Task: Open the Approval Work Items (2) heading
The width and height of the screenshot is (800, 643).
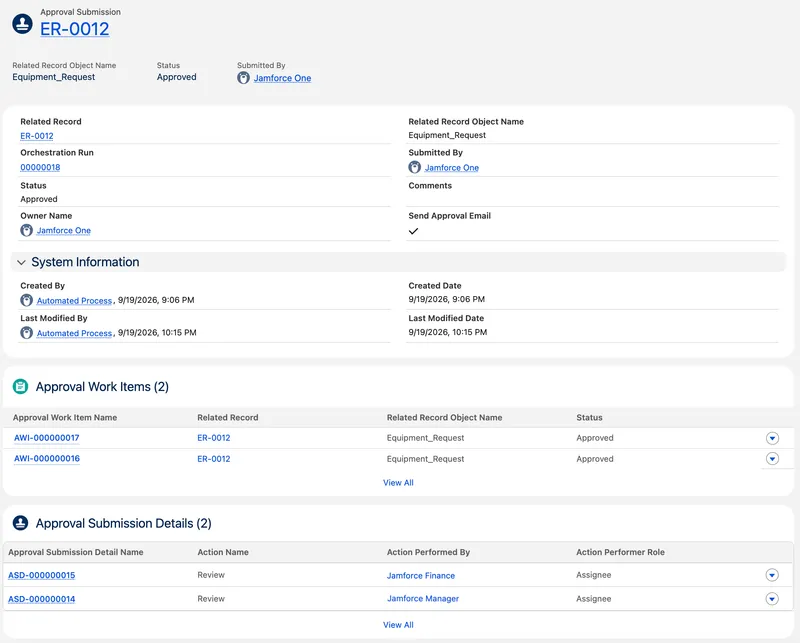Action: (102, 387)
